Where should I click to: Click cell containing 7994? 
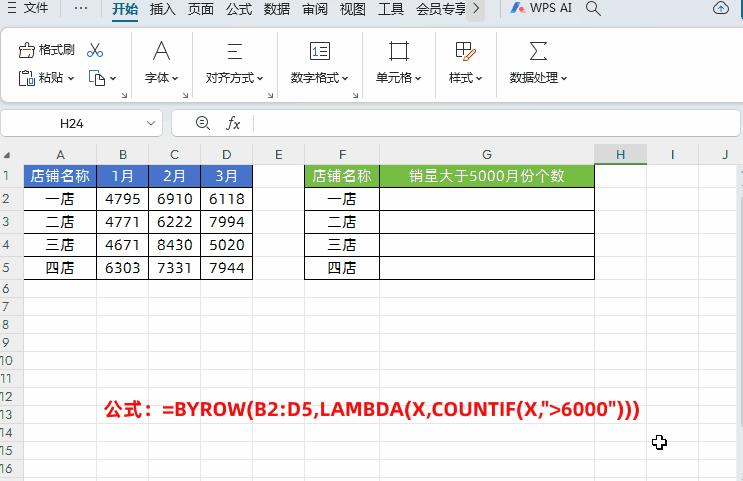click(227, 222)
